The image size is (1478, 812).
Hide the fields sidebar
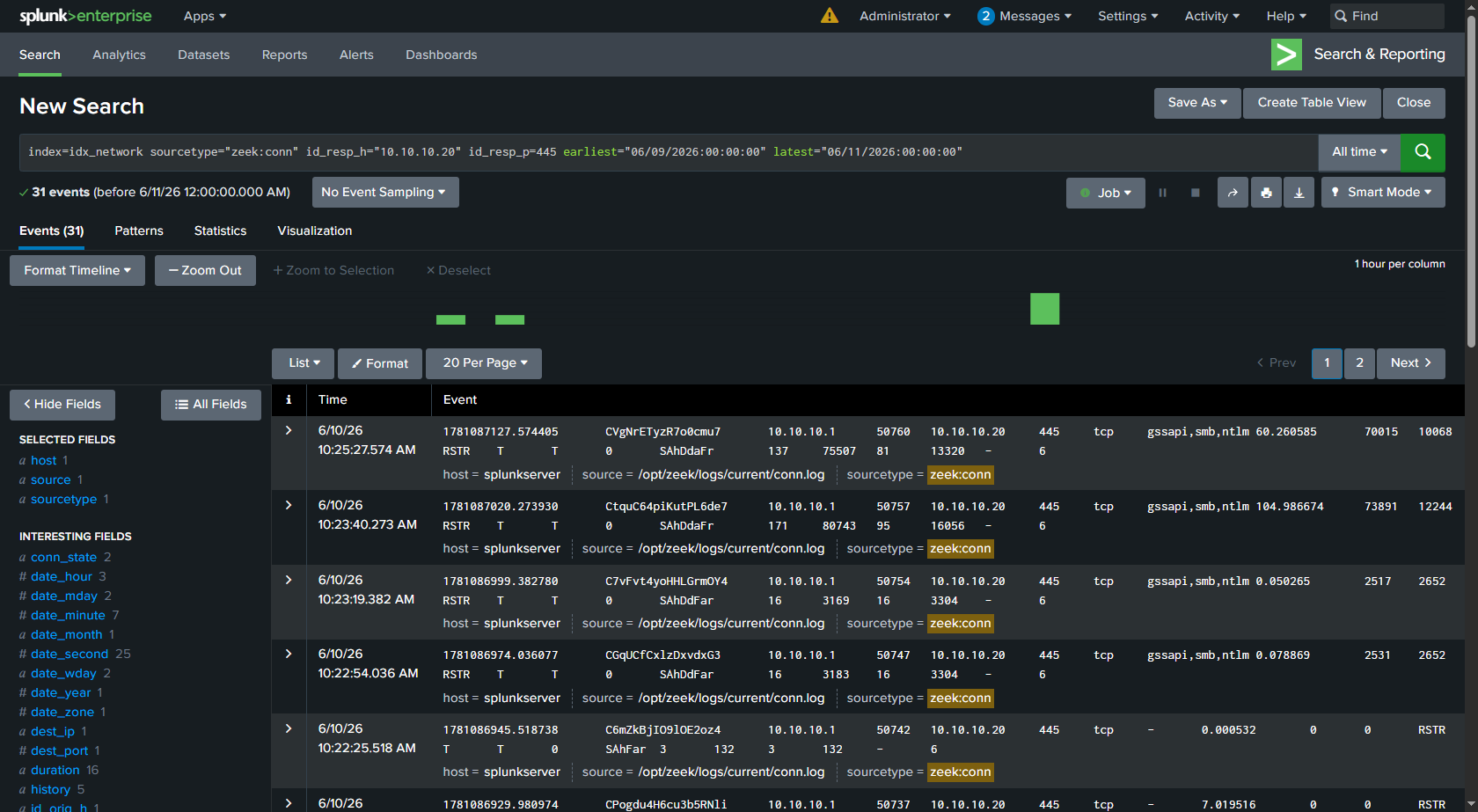click(62, 405)
